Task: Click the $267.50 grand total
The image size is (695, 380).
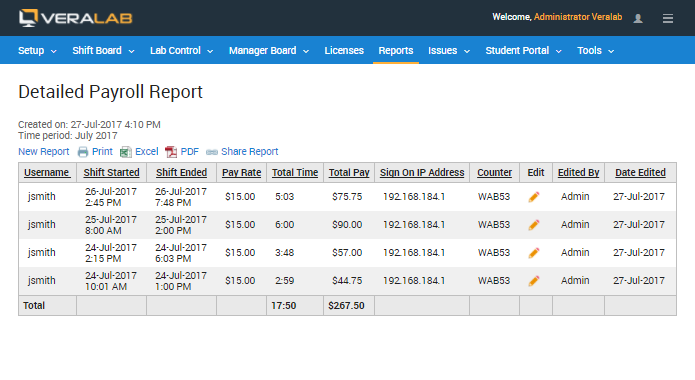Action: [x=346, y=306]
